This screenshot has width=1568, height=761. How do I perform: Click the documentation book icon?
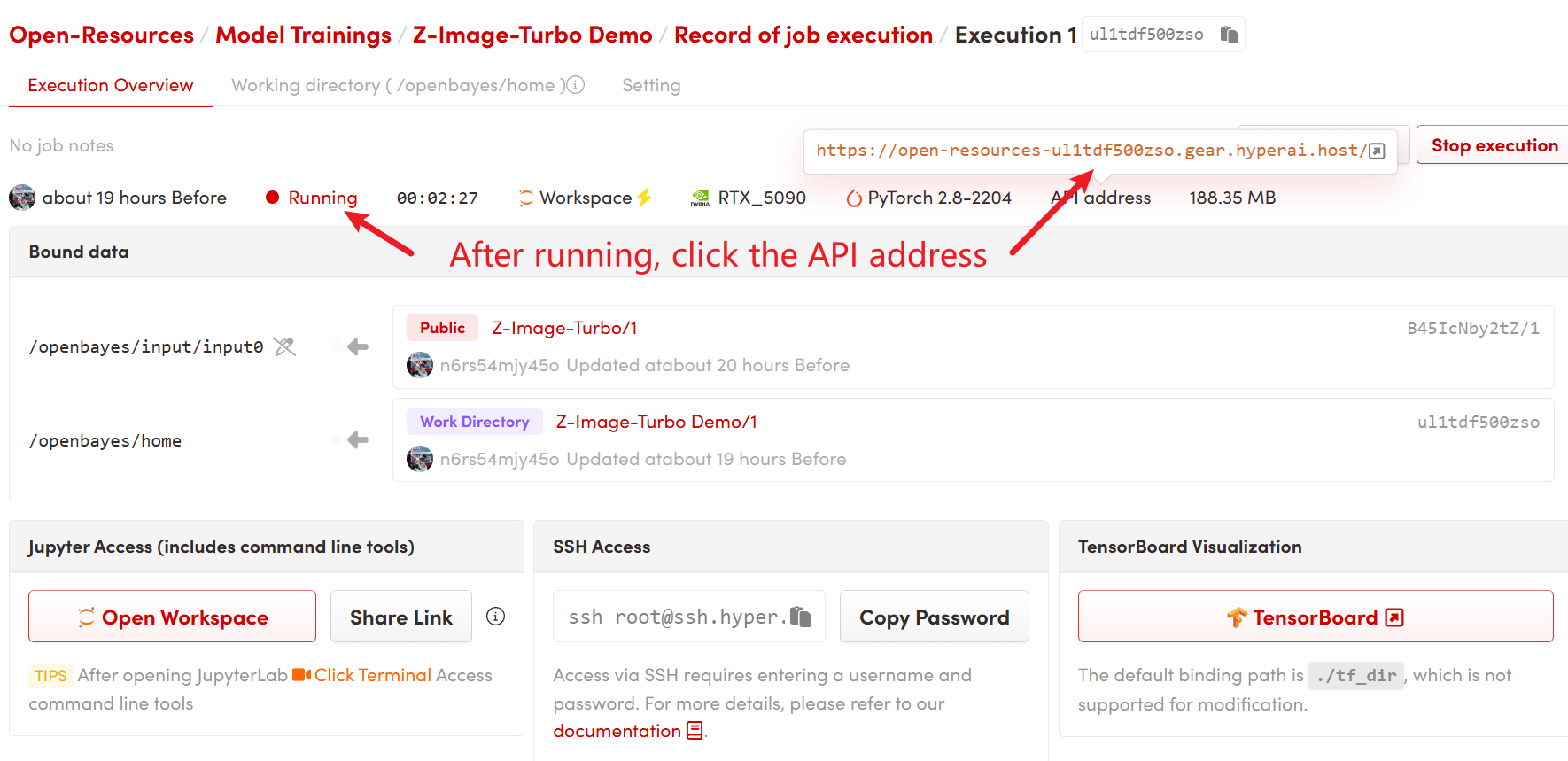695,731
